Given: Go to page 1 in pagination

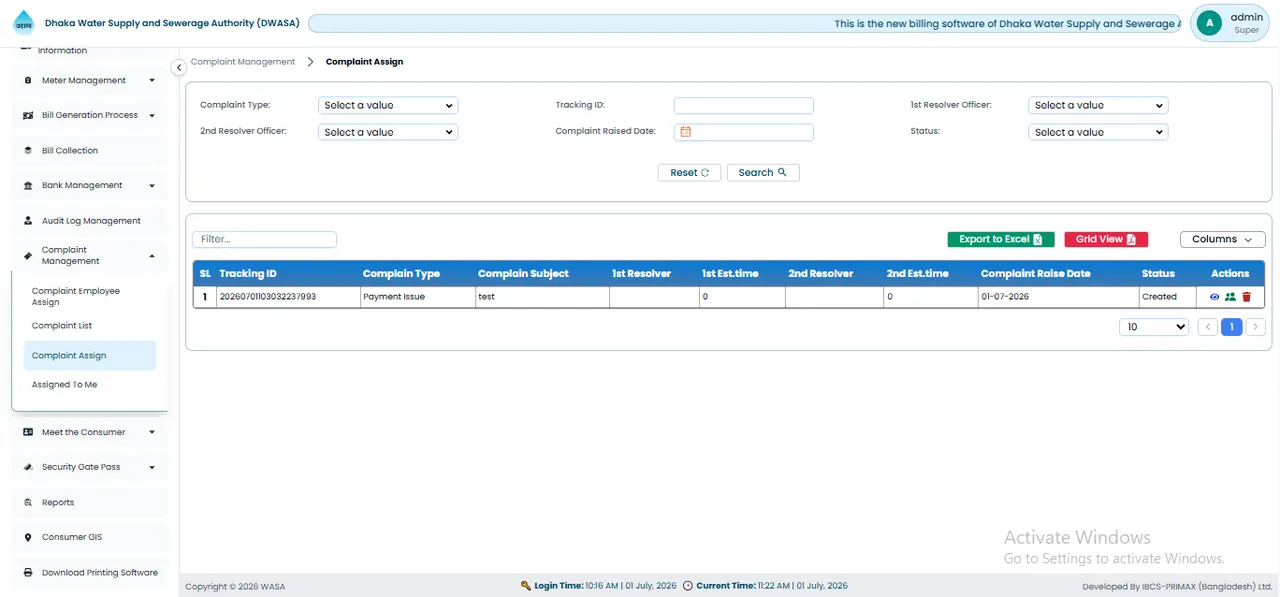Looking at the screenshot, I should click(1232, 327).
